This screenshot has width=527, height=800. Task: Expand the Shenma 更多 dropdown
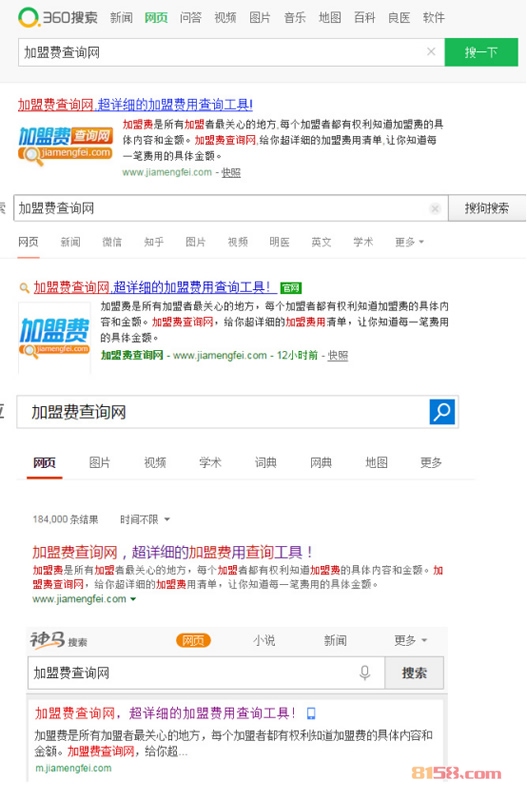pyautogui.click(x=411, y=640)
